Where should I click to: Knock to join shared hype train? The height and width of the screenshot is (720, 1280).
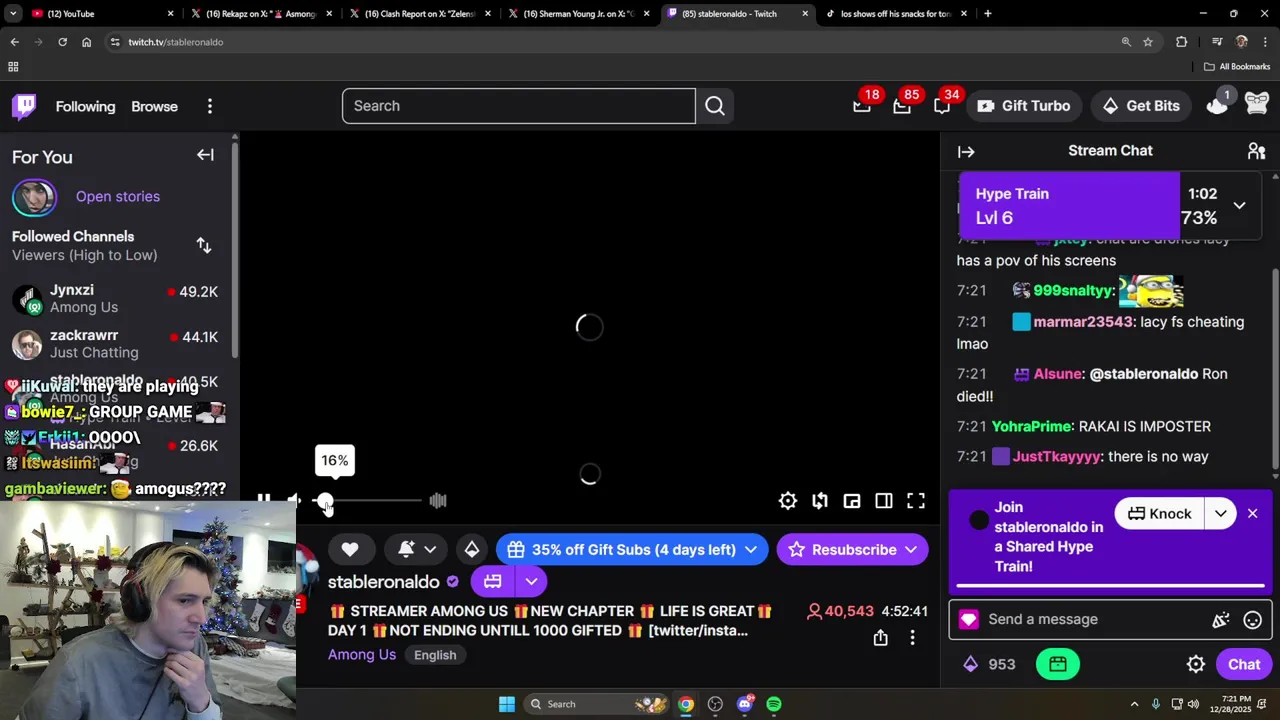(x=1160, y=514)
